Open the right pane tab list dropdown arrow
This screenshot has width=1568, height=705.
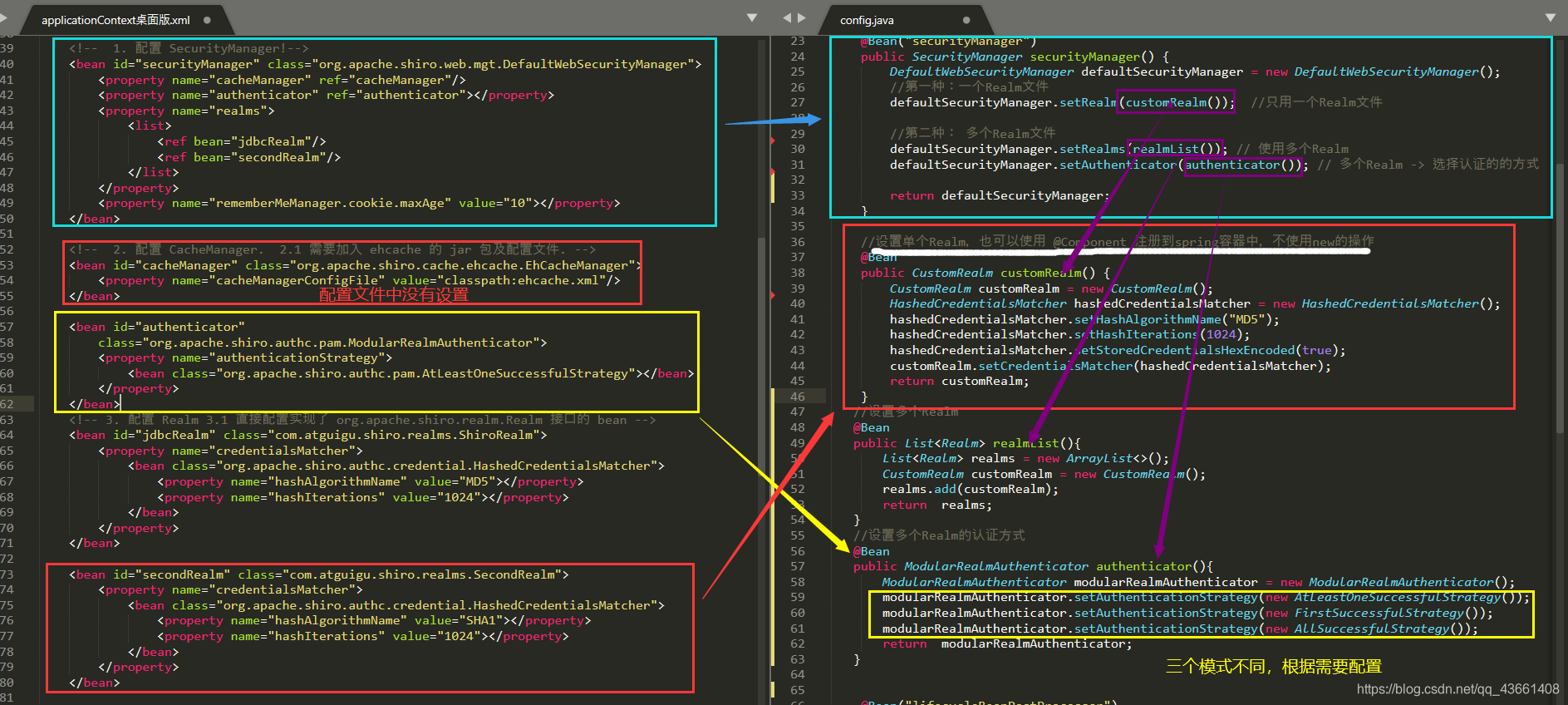pyautogui.click(x=1551, y=17)
